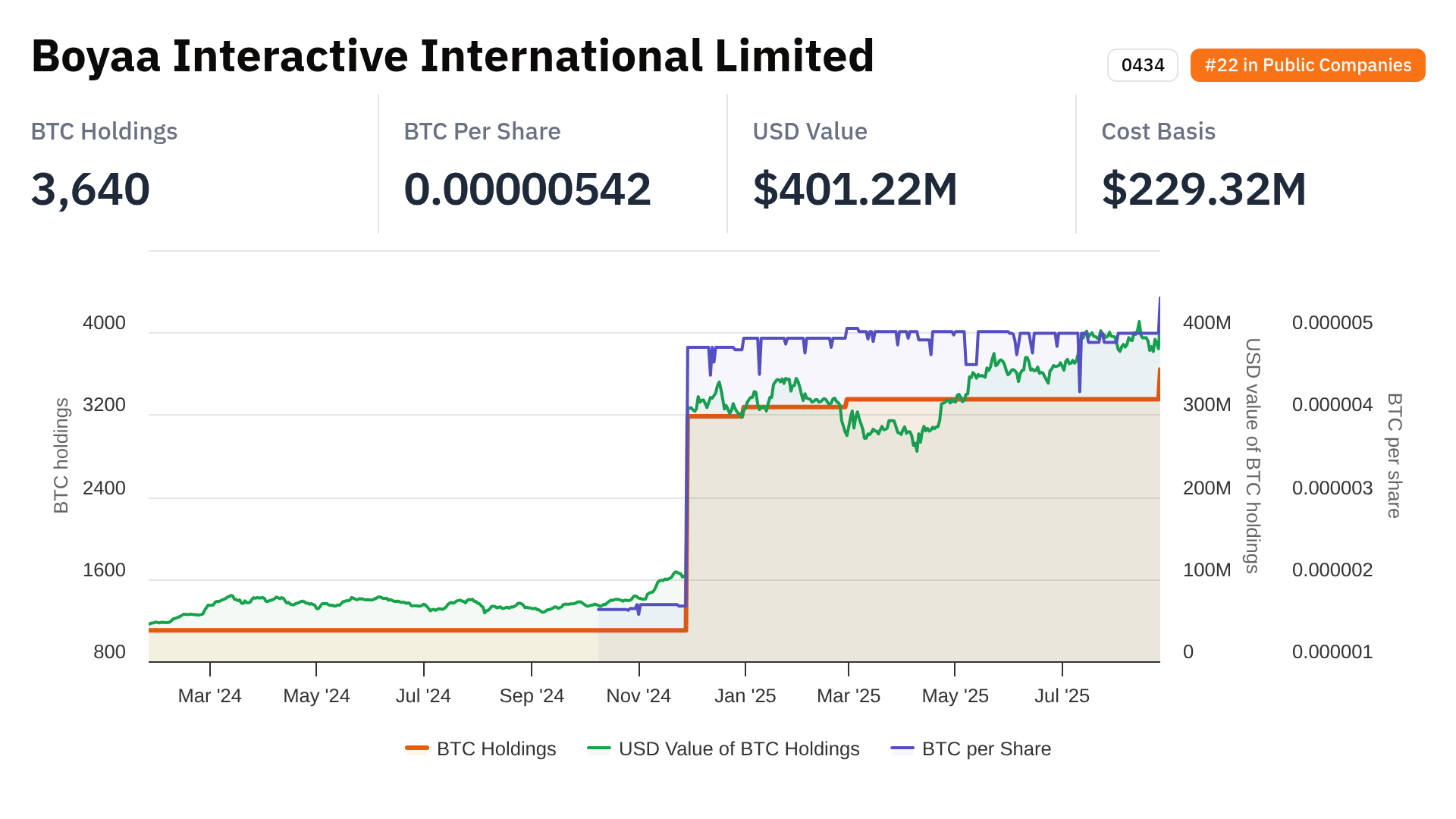Click the BTC Per Share 0.00000542 value
The width and height of the screenshot is (1456, 819).
point(527,189)
